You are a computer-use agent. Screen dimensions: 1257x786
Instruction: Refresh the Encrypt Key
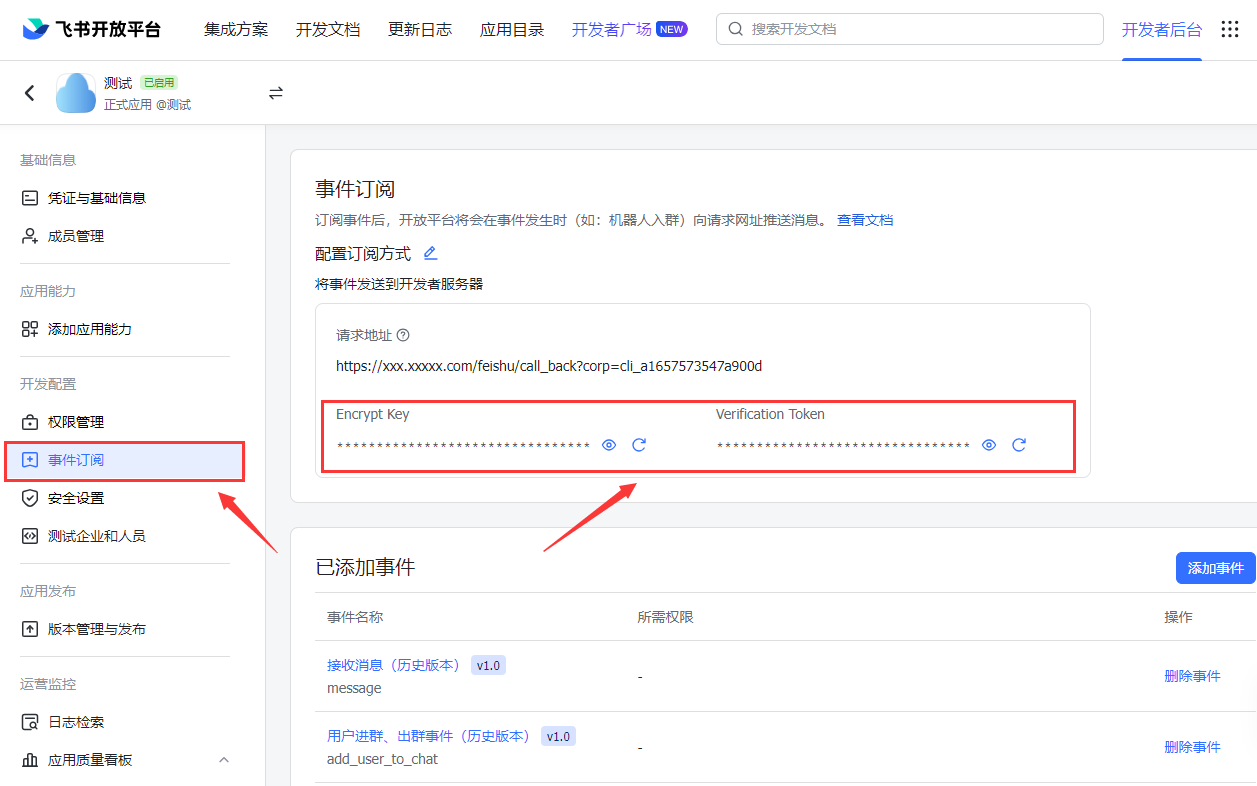coord(639,445)
